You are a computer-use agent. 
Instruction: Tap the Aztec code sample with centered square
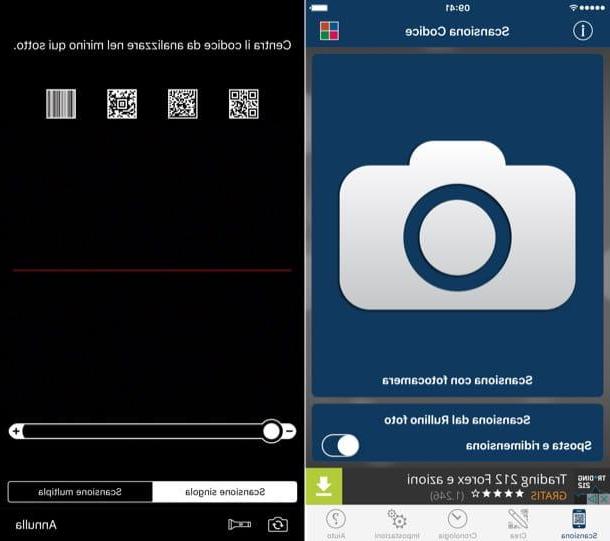point(122,104)
